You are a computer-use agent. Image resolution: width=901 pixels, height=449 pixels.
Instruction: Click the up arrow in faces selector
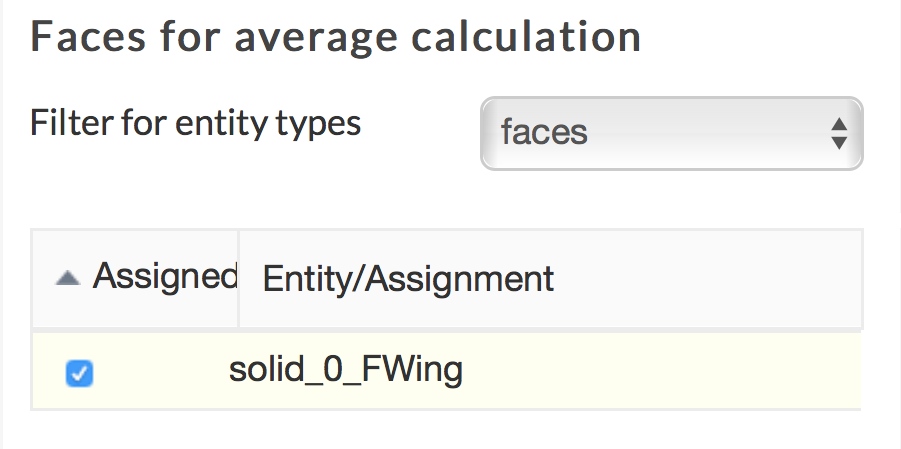[839, 124]
